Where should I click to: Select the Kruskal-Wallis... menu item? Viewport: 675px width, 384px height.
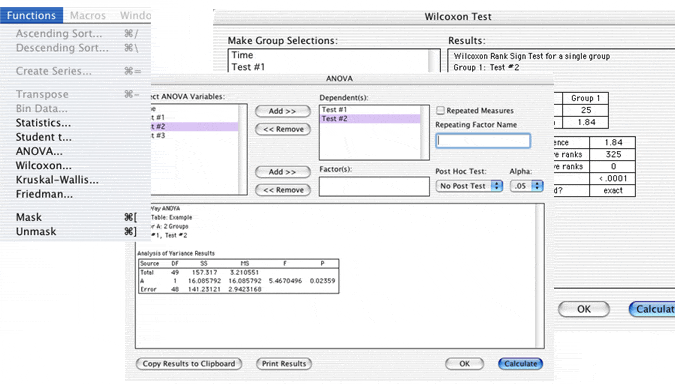click(57, 180)
